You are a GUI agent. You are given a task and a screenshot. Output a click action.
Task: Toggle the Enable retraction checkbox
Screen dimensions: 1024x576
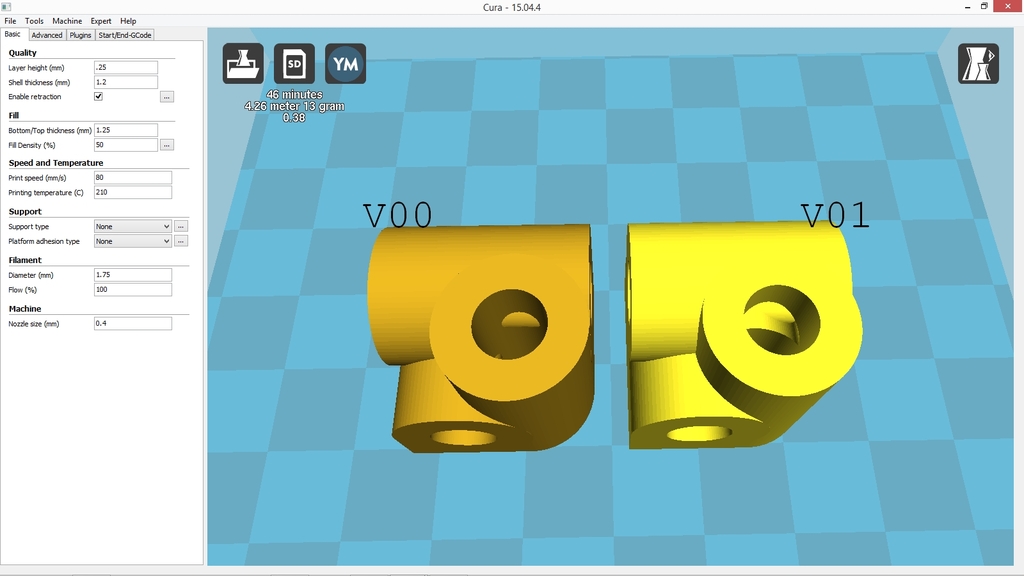coord(98,97)
